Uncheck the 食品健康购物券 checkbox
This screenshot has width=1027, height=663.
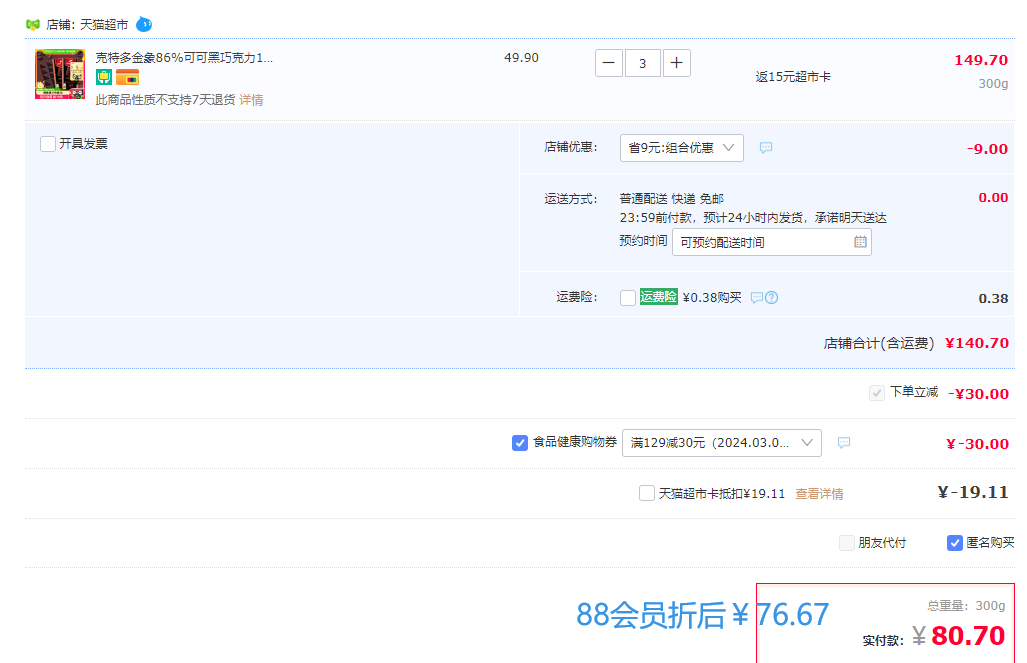[x=519, y=444]
